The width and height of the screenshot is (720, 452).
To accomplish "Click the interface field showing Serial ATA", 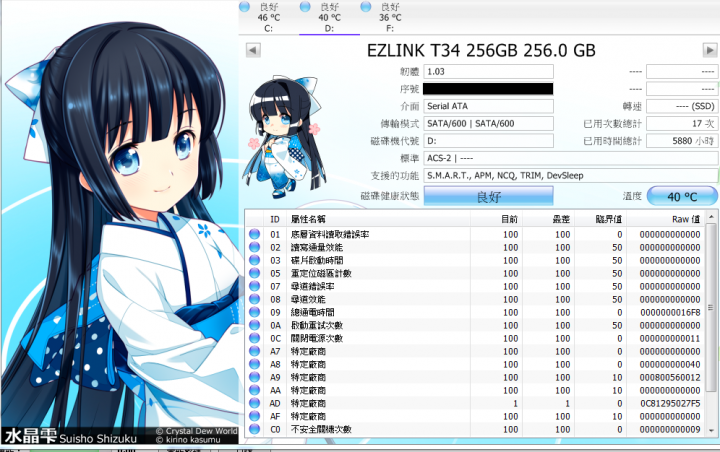I will 488,106.
